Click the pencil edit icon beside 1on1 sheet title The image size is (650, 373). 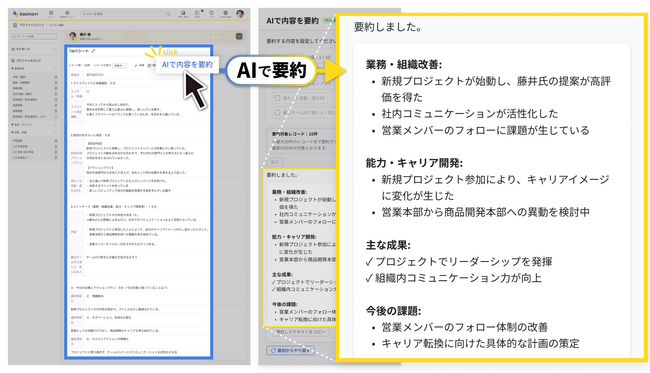[x=93, y=51]
